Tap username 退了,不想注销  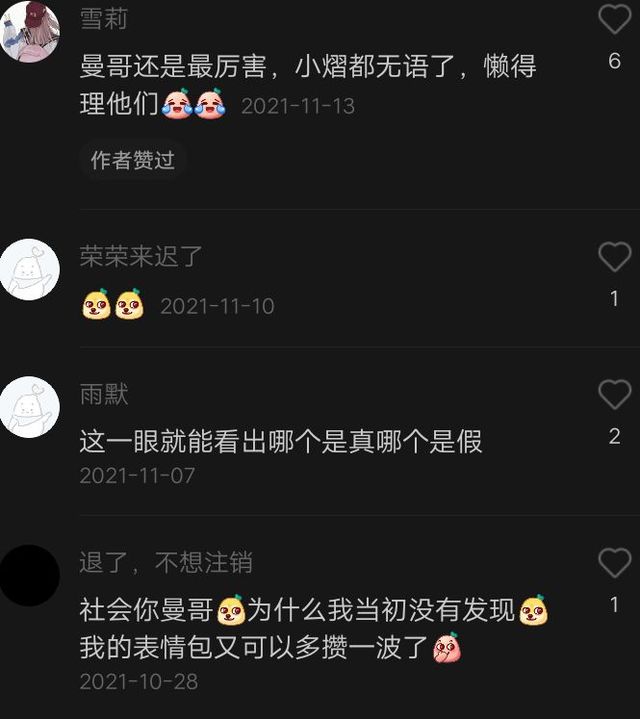tap(166, 562)
